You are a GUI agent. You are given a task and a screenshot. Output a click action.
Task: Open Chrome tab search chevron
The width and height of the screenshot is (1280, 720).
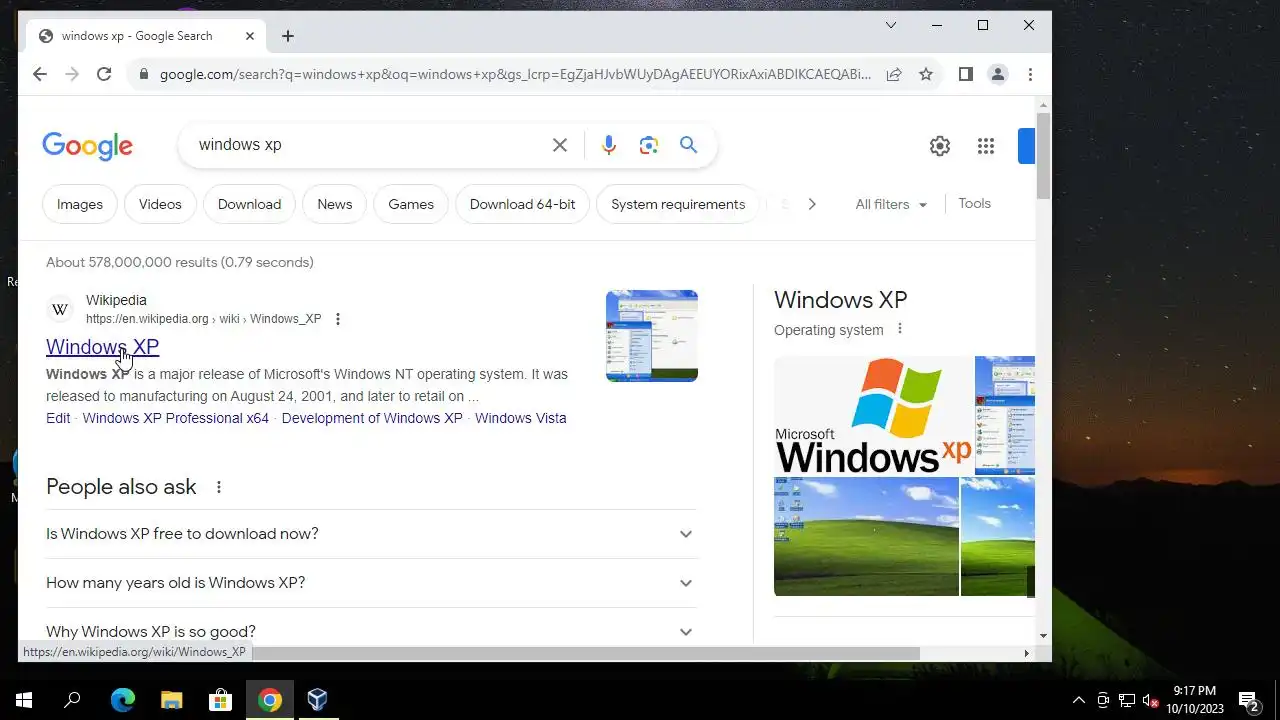point(891,25)
